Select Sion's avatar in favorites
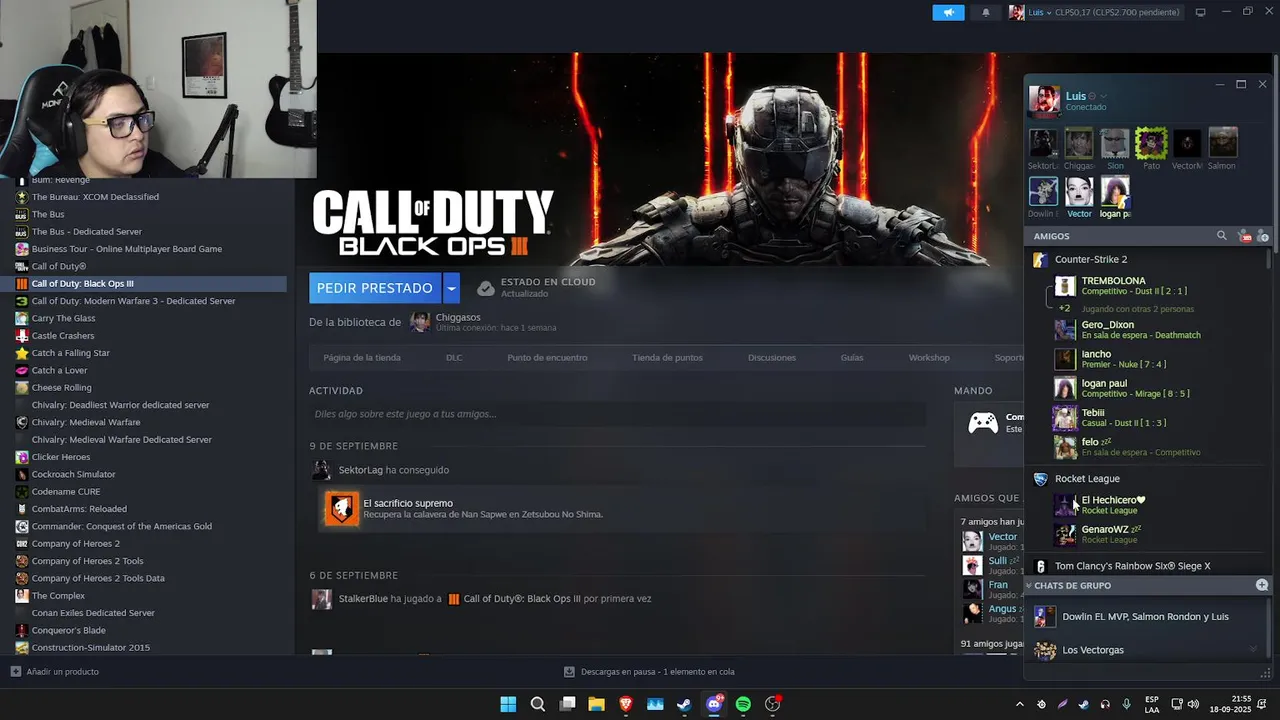Screen dimensions: 1280x720 coord(1115,143)
